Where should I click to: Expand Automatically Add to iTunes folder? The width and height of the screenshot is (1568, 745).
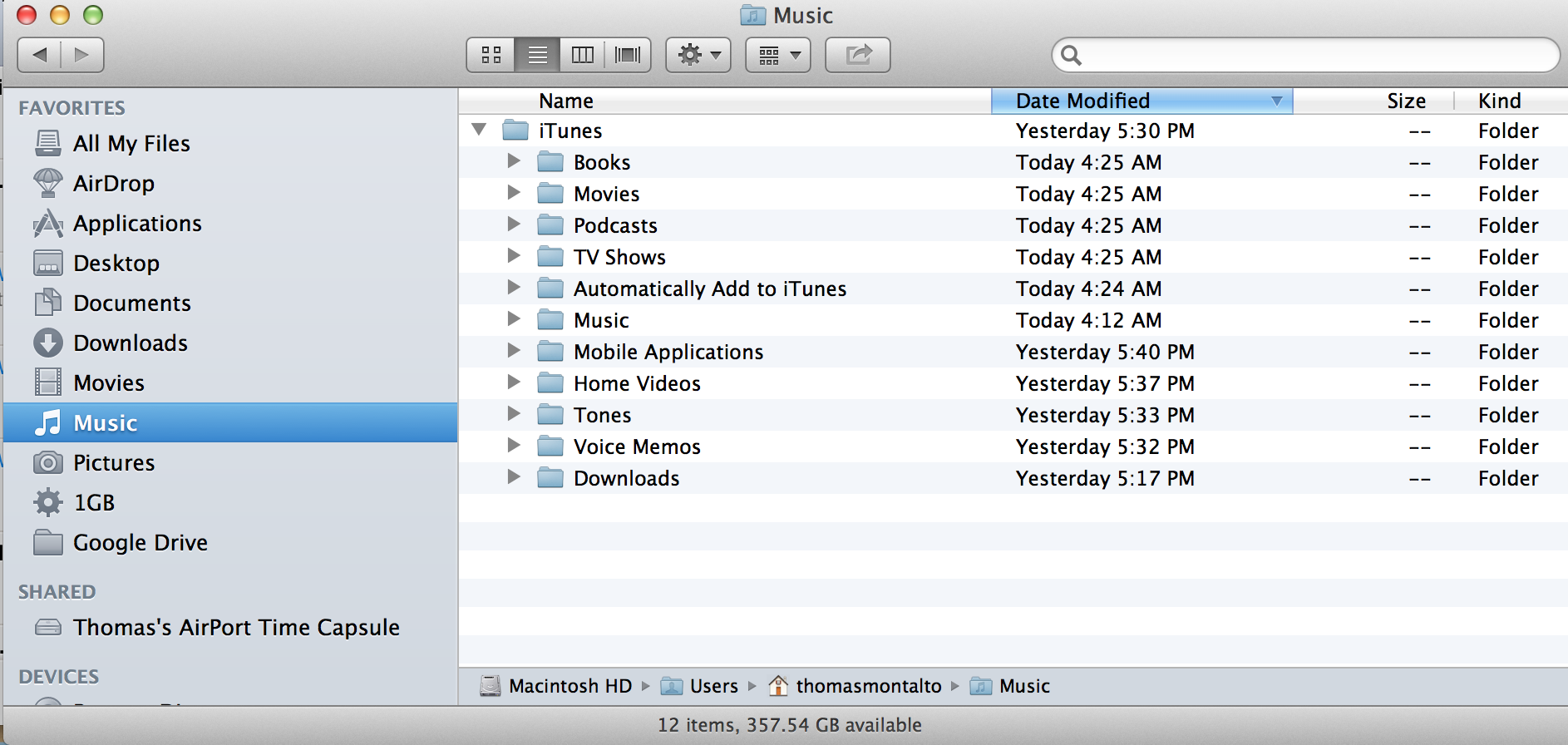click(x=514, y=287)
